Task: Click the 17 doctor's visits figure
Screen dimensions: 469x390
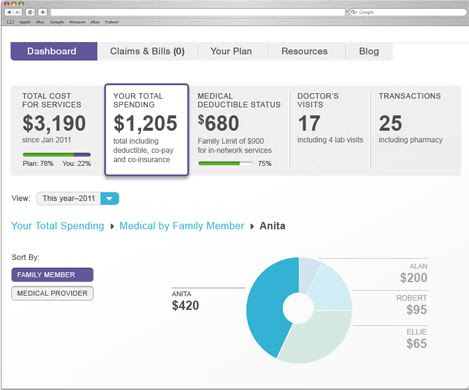Action: (x=309, y=123)
